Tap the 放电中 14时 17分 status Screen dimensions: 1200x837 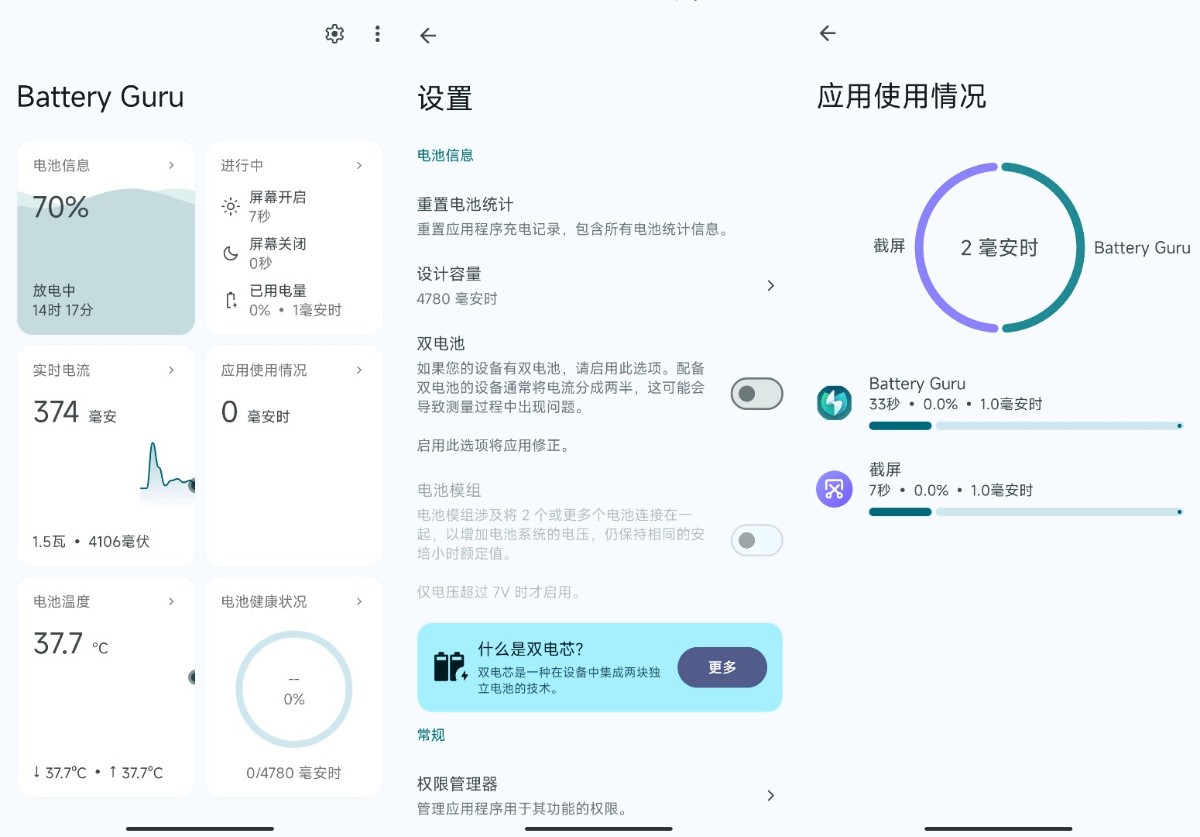click(63, 300)
